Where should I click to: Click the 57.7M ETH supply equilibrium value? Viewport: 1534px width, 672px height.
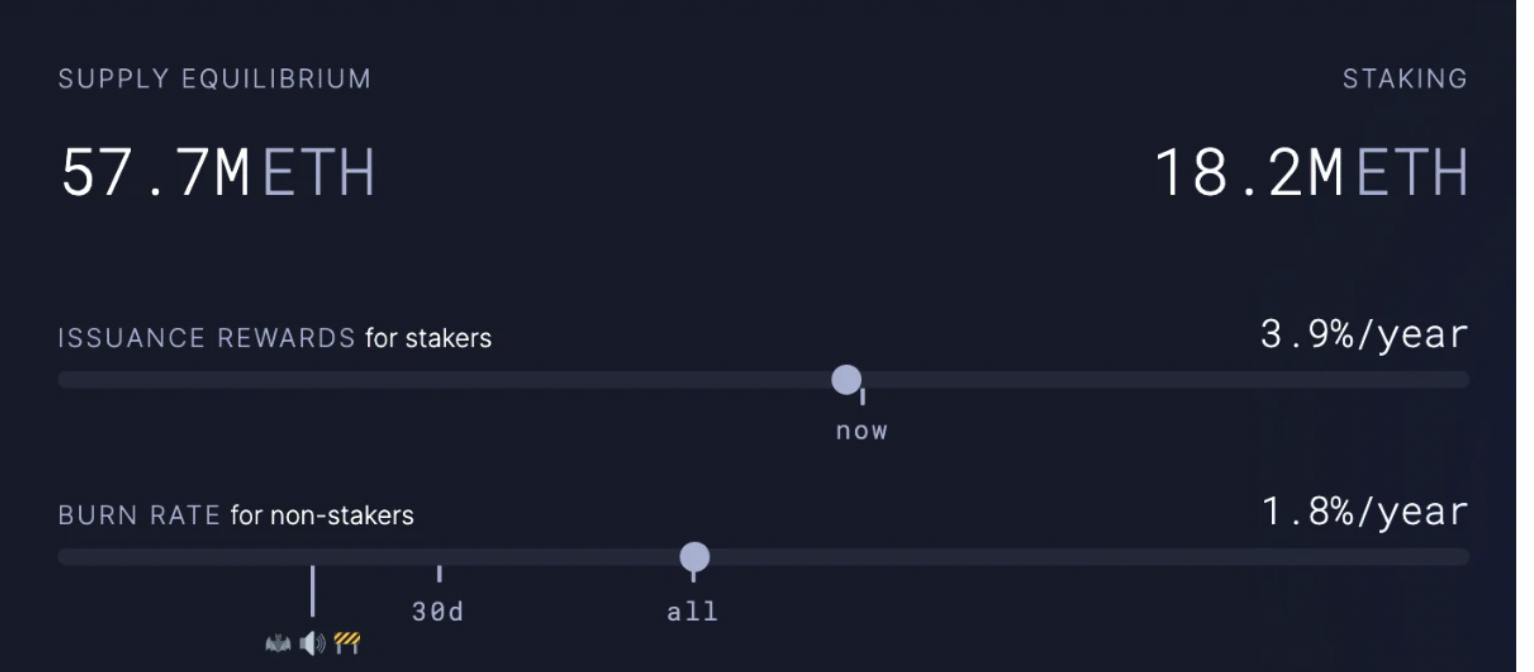pos(217,173)
